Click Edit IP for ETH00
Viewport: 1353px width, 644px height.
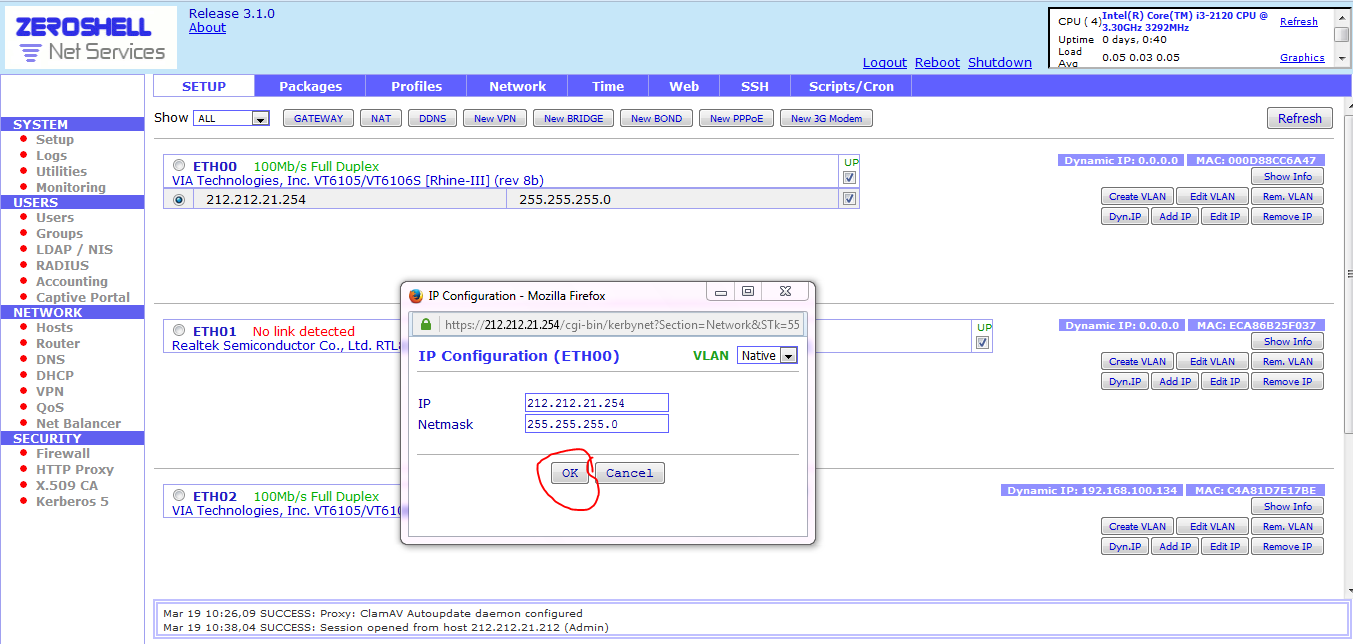coord(1225,216)
